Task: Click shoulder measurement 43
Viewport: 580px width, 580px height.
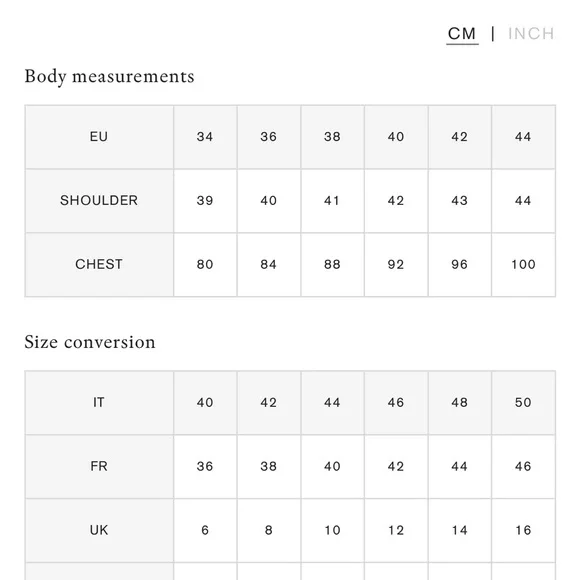Action: (x=459, y=201)
